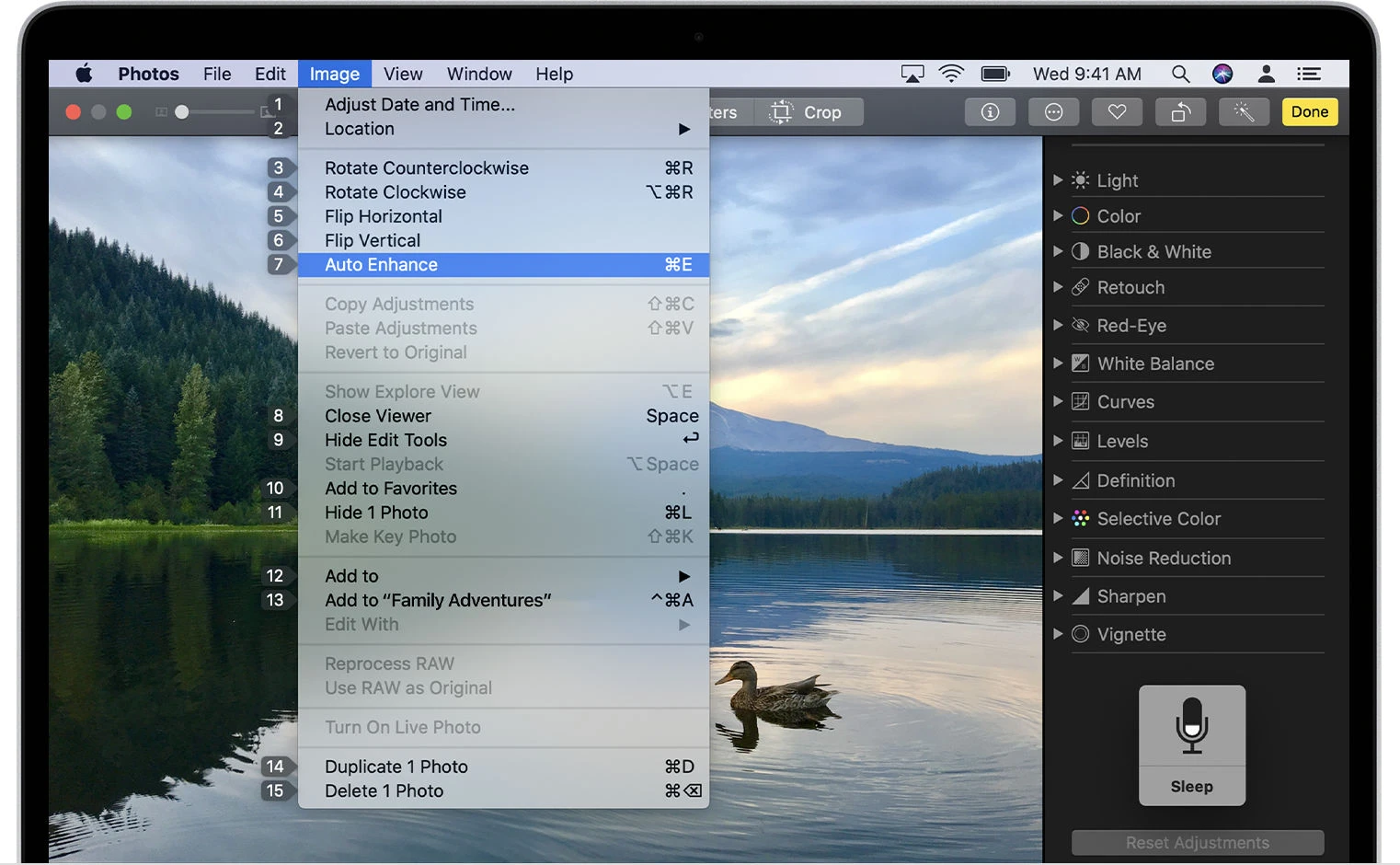Open the Apple menu
This screenshot has width=1400, height=865.
coord(84,74)
